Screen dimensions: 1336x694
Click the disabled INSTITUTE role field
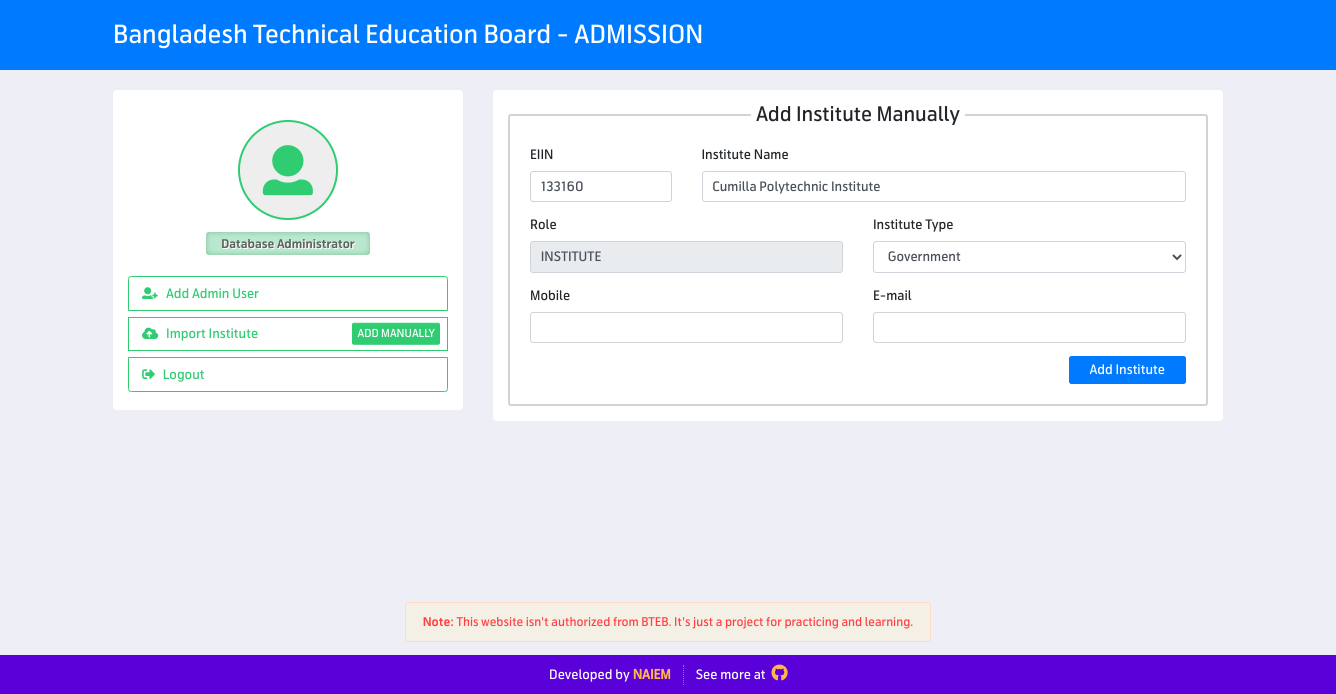point(686,256)
